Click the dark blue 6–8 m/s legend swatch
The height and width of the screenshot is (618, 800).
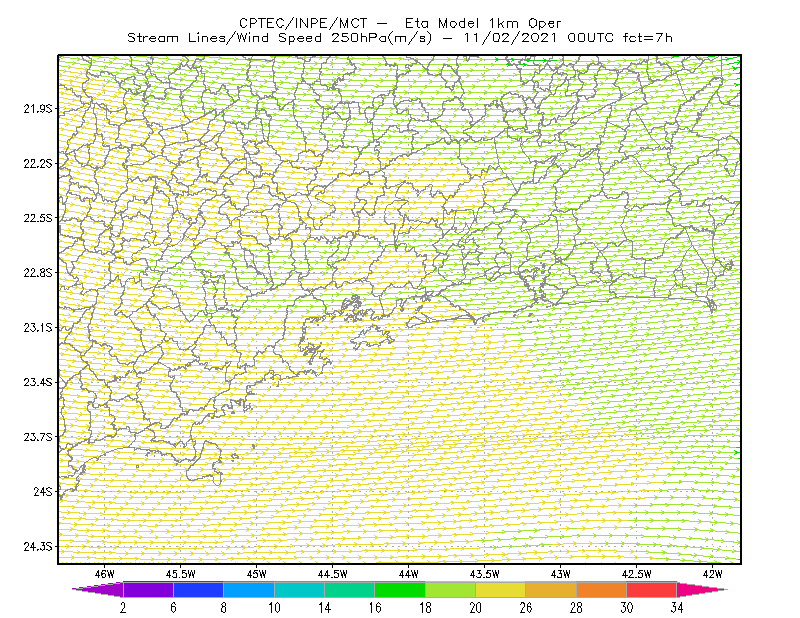coord(198,589)
